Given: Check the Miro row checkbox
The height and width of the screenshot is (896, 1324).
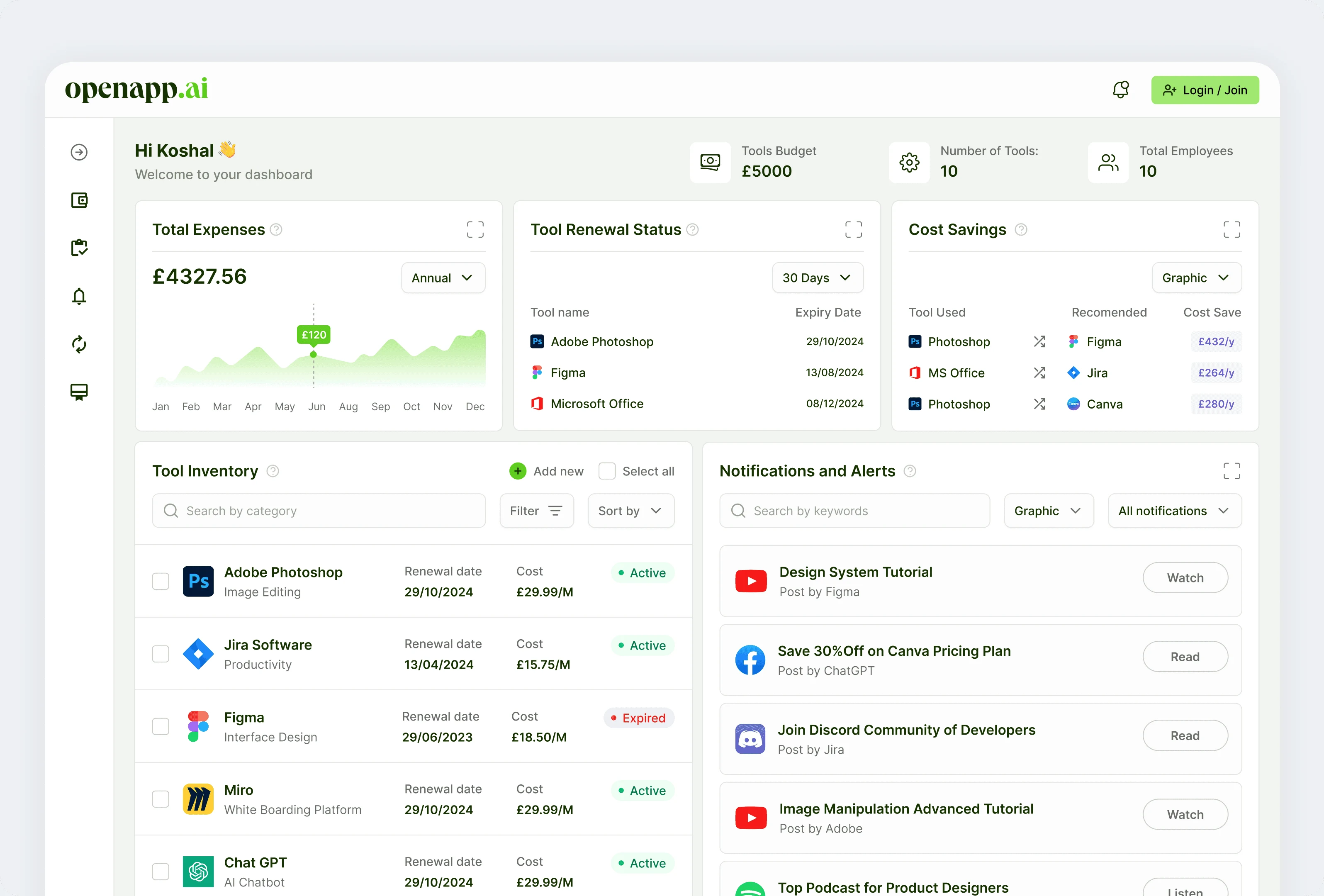Looking at the screenshot, I should tap(161, 799).
